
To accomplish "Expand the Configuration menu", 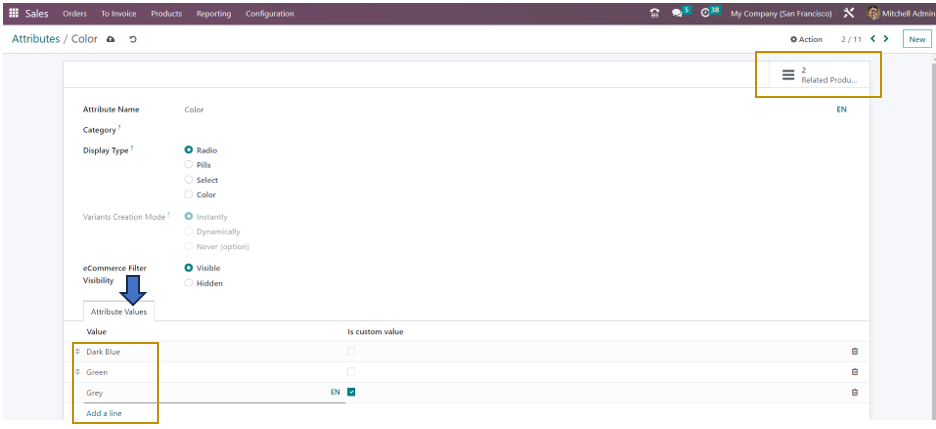I will pyautogui.click(x=269, y=13).
